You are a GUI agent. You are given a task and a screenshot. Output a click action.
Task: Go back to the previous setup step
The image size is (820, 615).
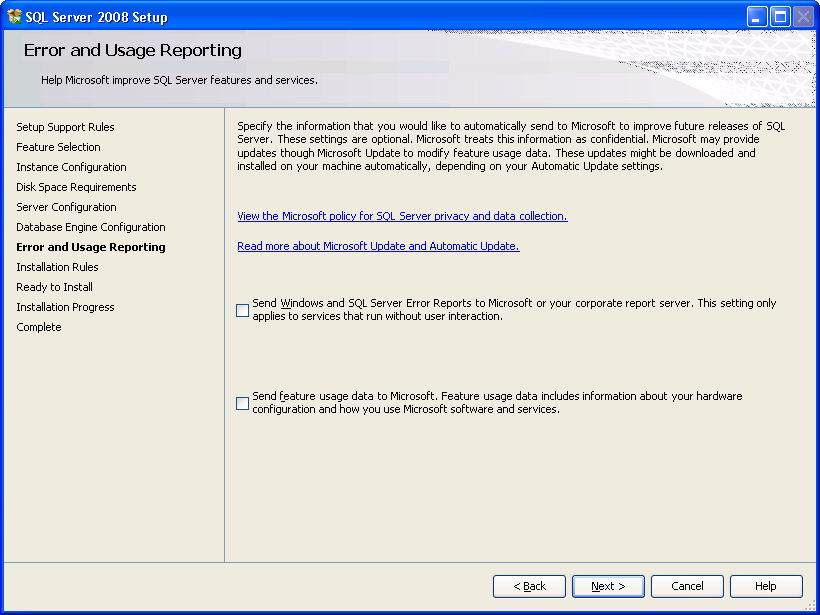point(529,586)
